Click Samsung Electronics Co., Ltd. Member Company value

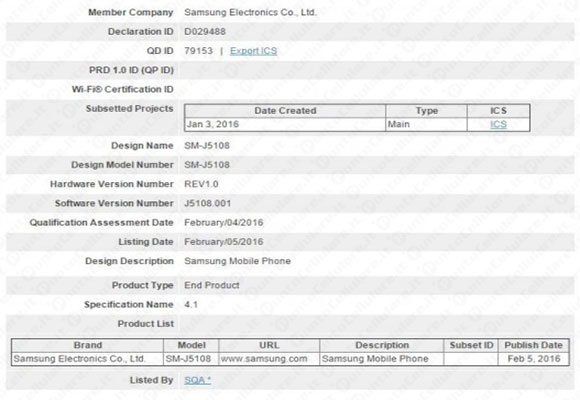click(x=250, y=12)
